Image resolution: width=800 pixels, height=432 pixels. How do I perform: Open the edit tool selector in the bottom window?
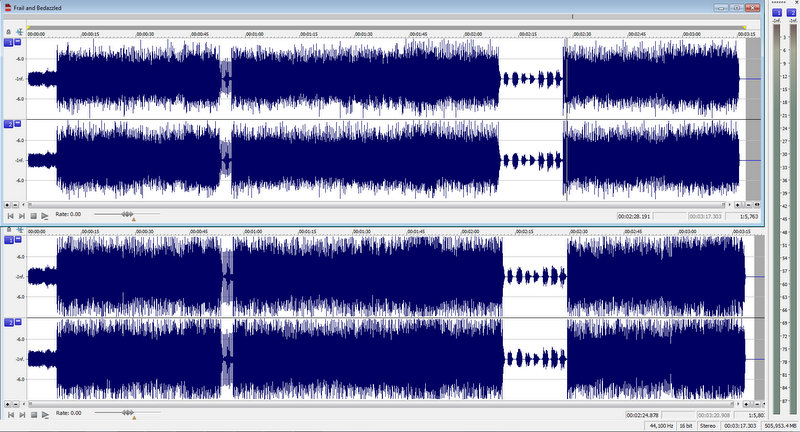pos(19,230)
